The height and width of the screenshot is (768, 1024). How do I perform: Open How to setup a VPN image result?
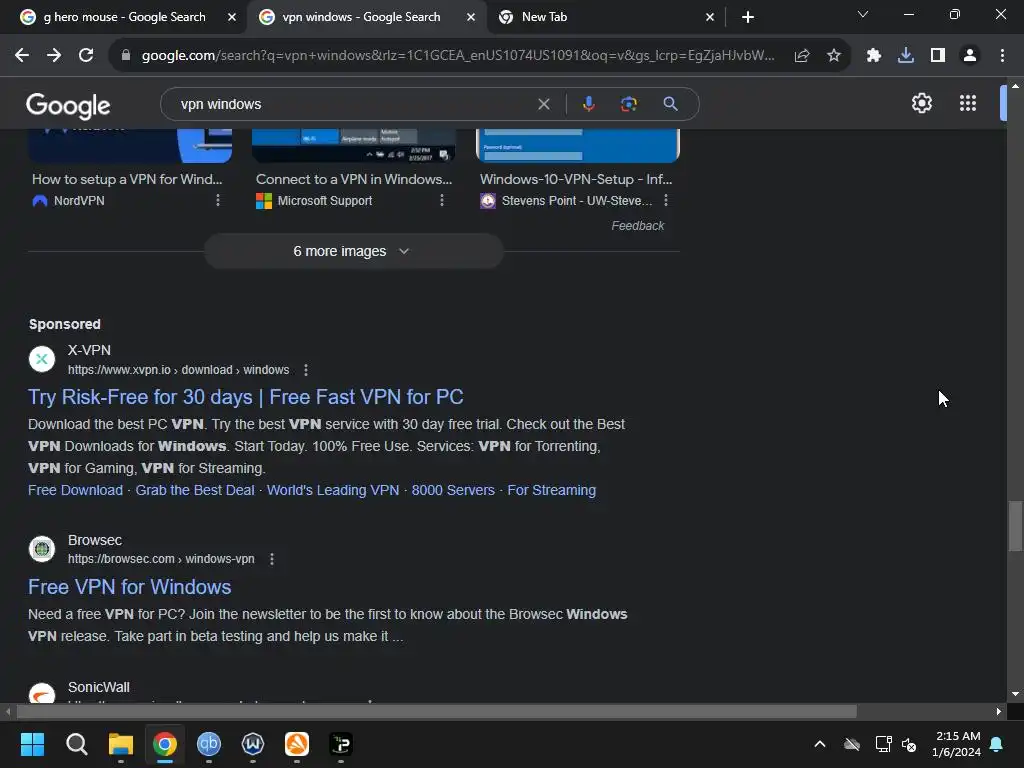[x=127, y=179]
